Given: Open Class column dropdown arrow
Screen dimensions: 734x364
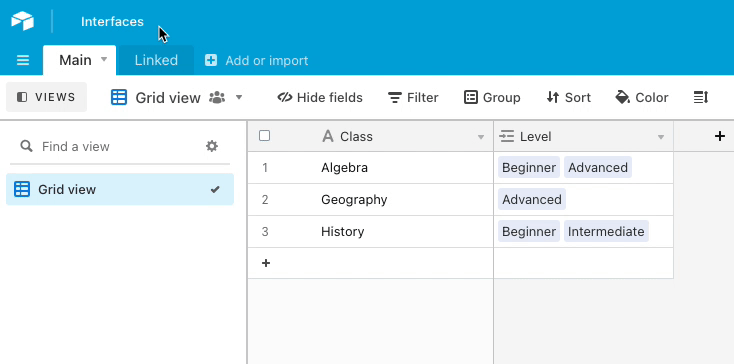Looking at the screenshot, I should coord(480,137).
